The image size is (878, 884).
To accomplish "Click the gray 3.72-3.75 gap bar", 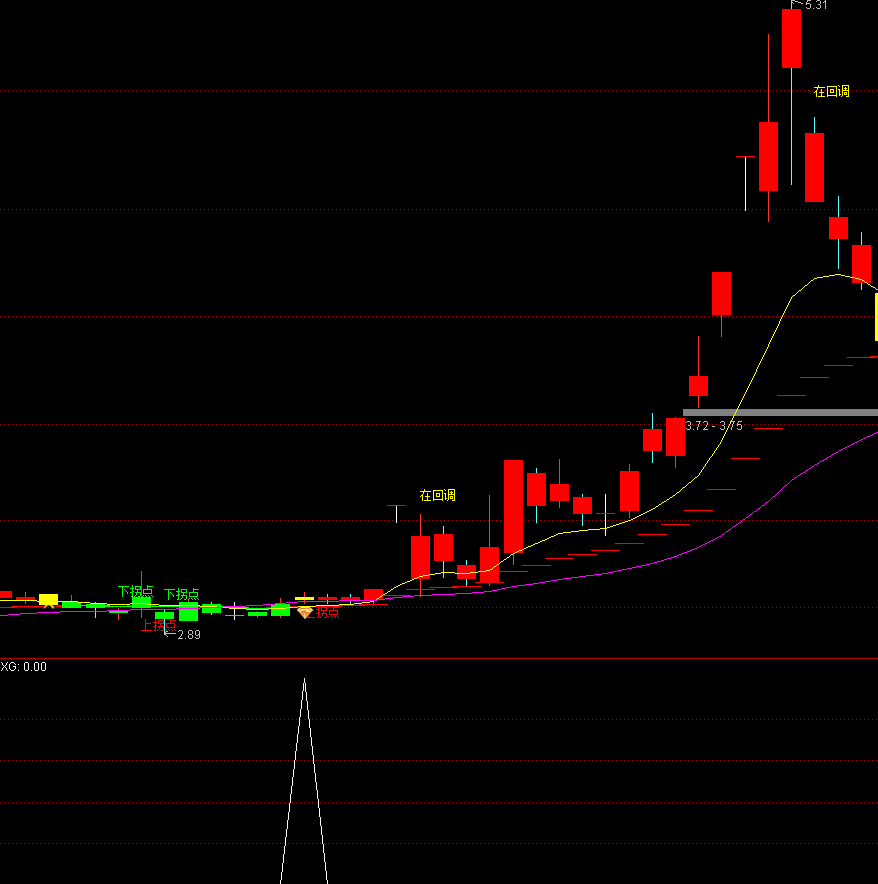I will pos(780,412).
